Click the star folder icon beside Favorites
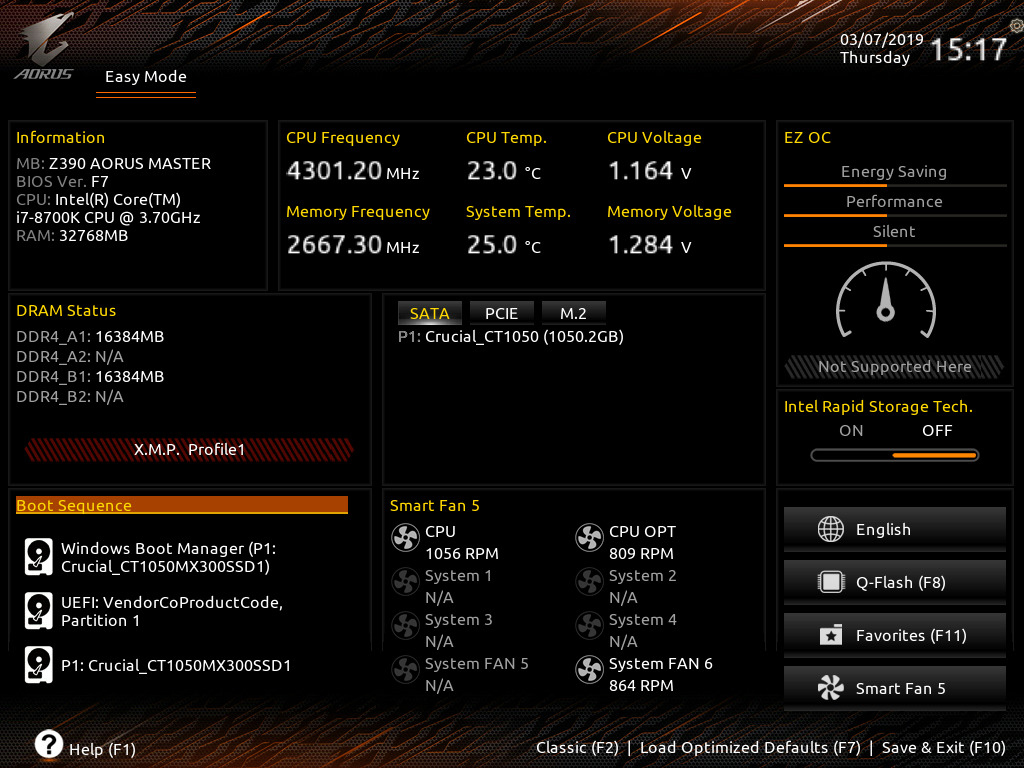 tap(831, 635)
